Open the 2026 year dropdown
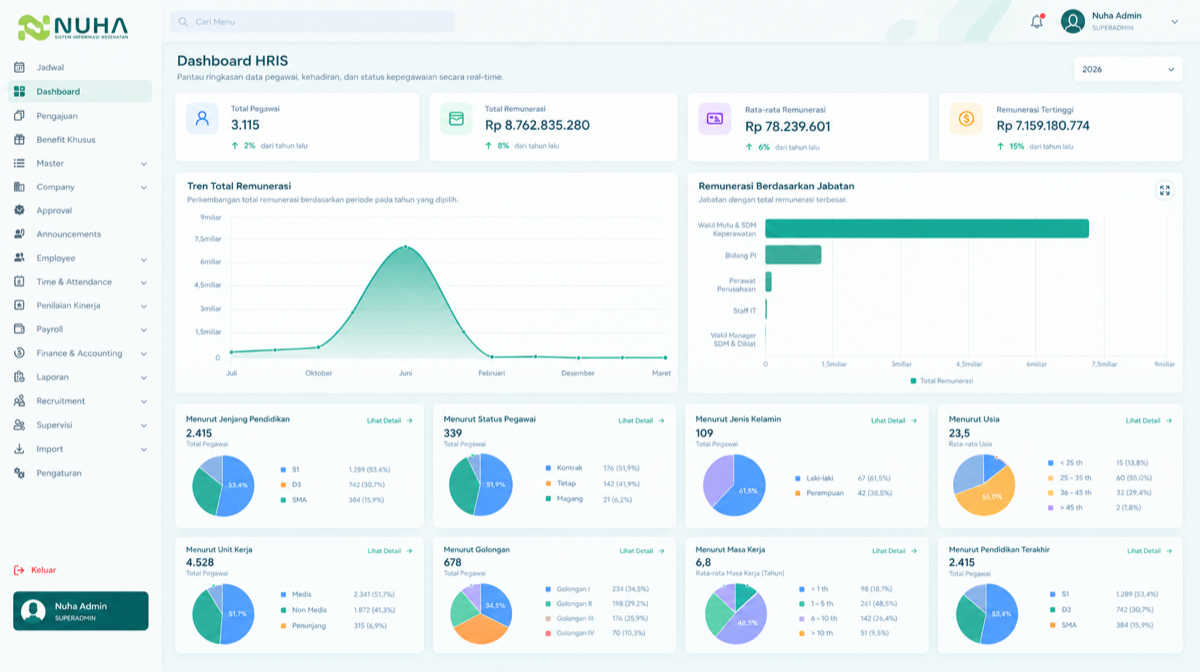The width and height of the screenshot is (1200, 672). click(x=1128, y=69)
